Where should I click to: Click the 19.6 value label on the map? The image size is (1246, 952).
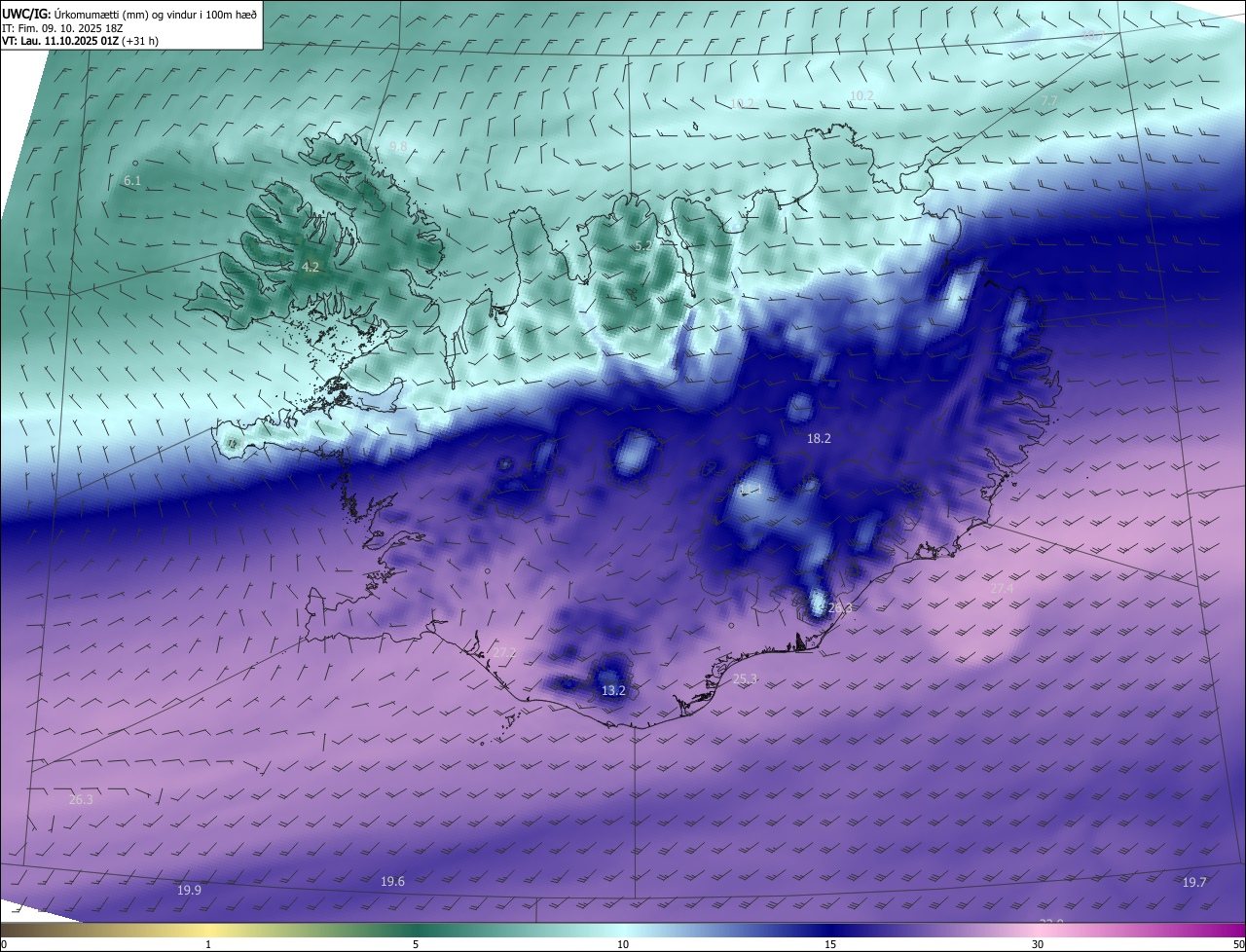(392, 882)
